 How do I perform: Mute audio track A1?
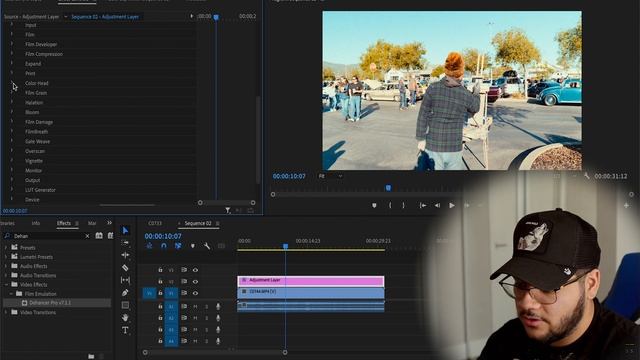coord(195,306)
